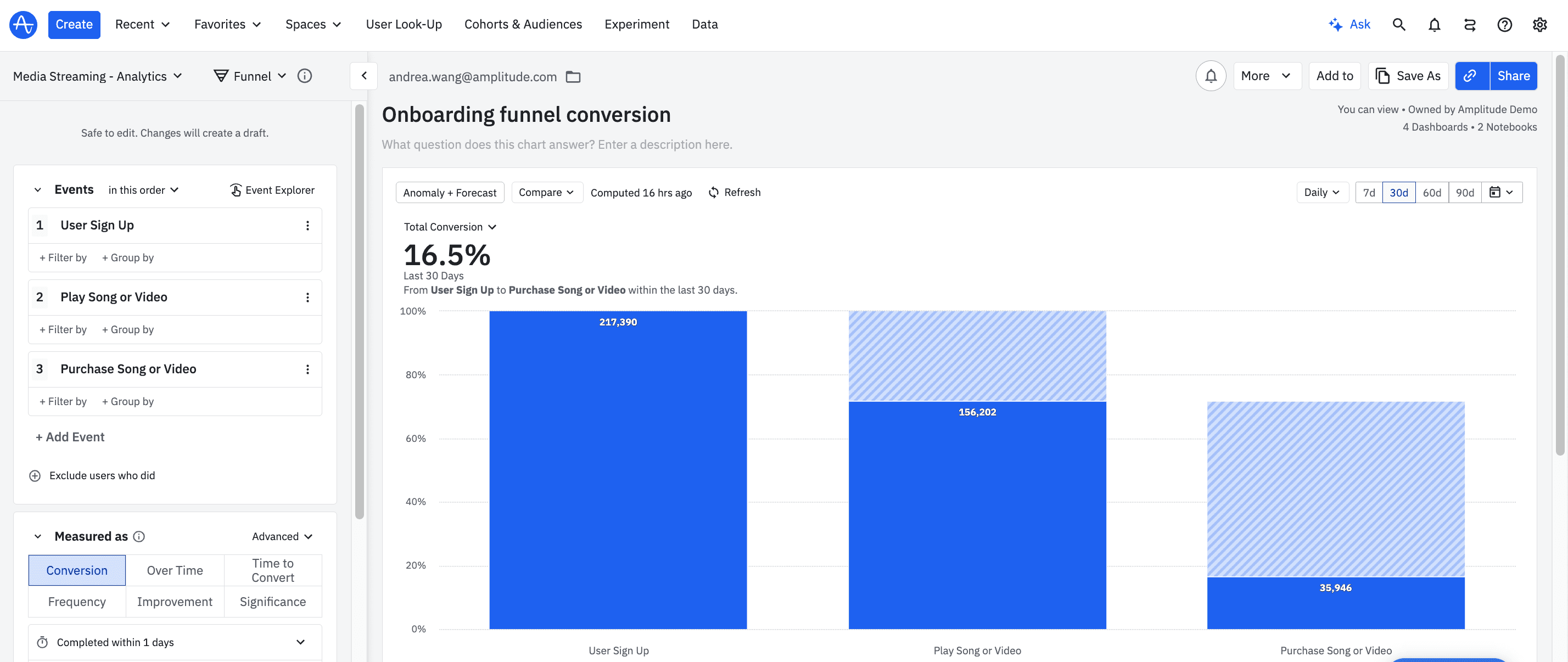1568x662 pixels.
Task: Open the Compare dropdown
Action: click(x=546, y=192)
